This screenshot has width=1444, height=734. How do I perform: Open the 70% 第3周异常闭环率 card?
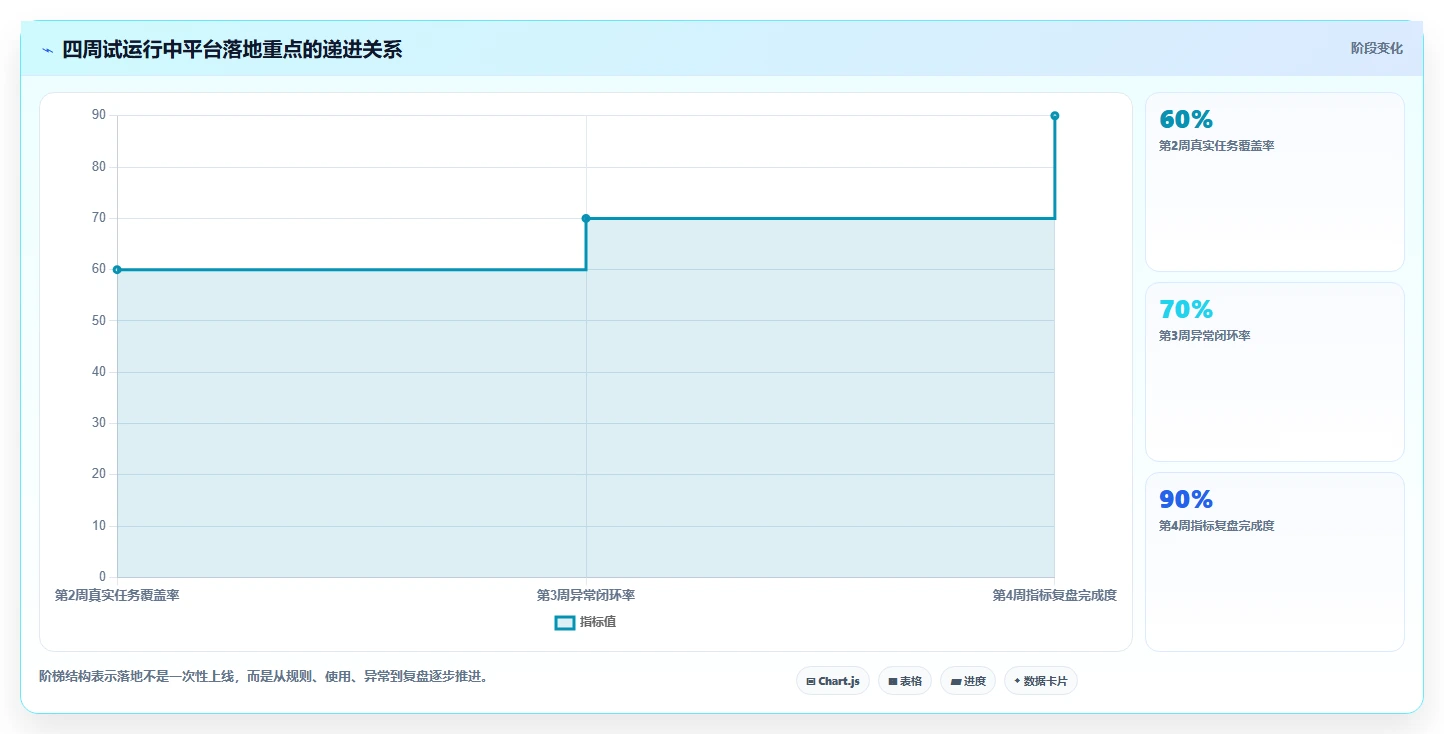click(x=1275, y=372)
